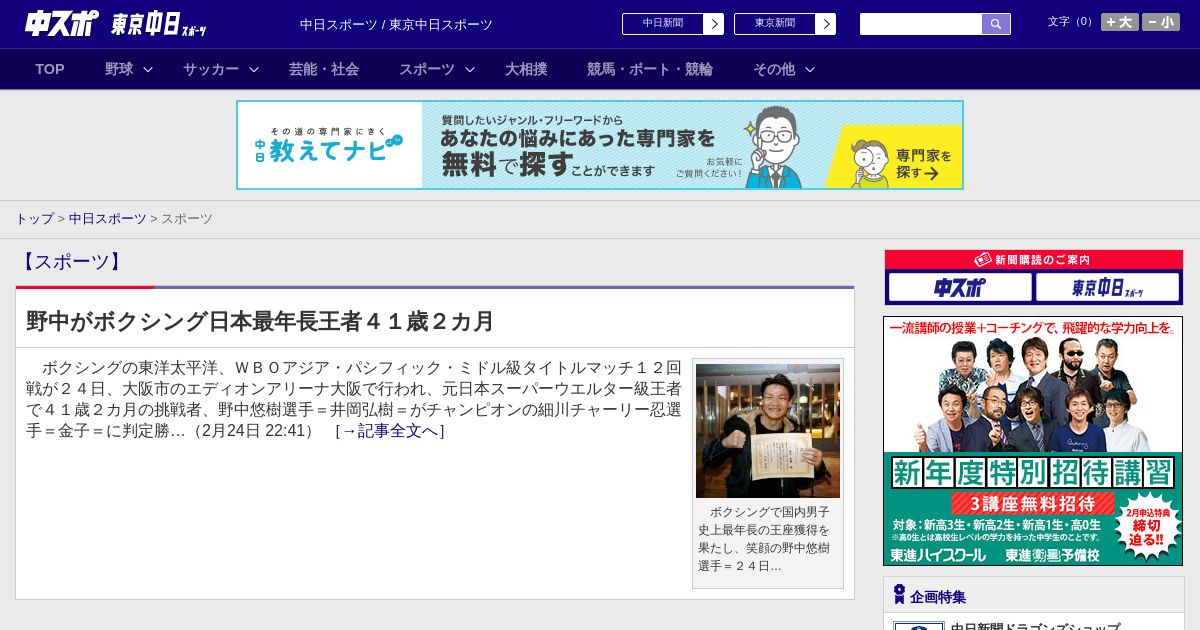The width and height of the screenshot is (1200, 630).
Task: Follow the 中日スポーツ breadcrumb link
Action: point(108,218)
